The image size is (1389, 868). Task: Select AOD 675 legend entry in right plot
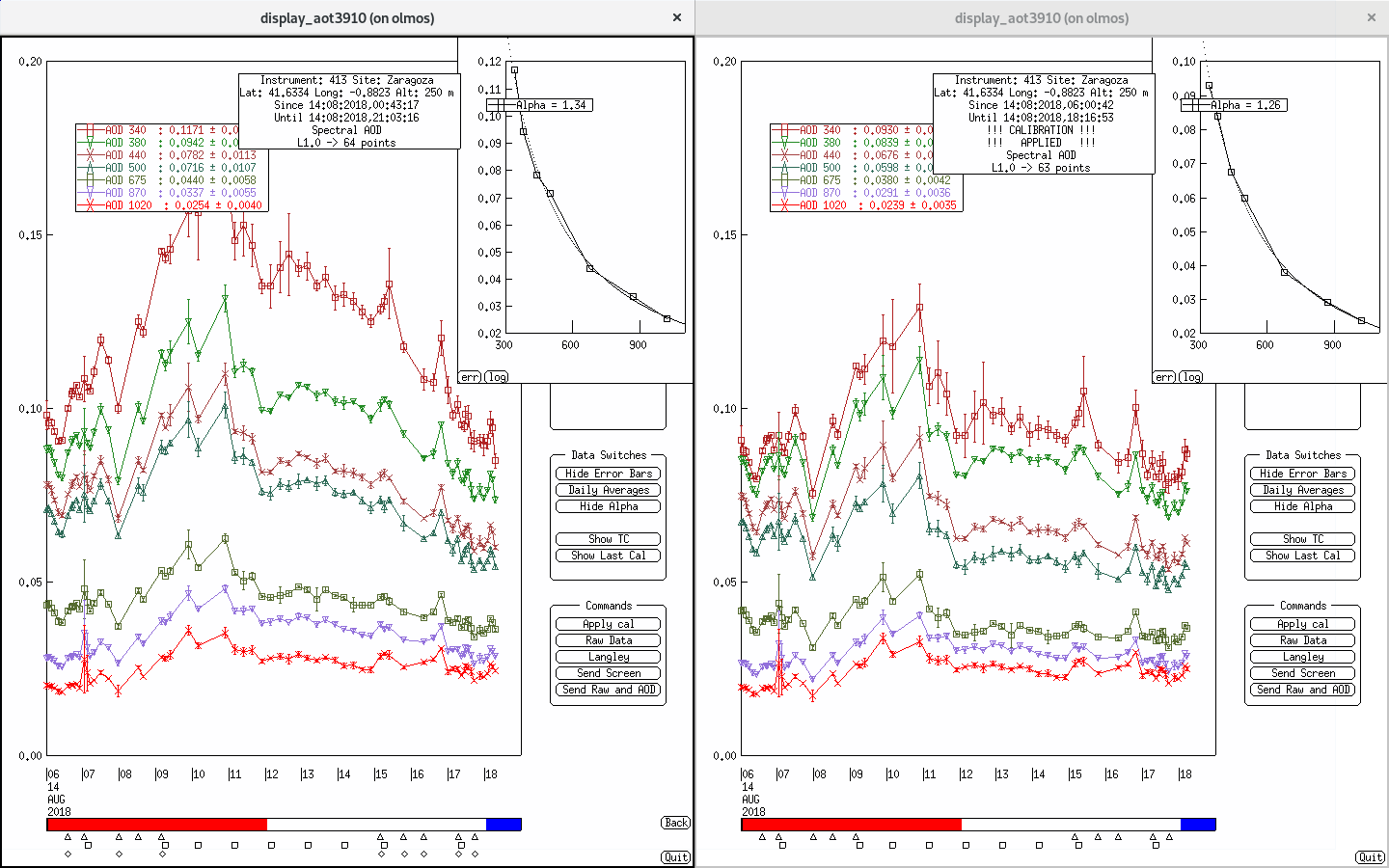pyautogui.click(x=862, y=180)
